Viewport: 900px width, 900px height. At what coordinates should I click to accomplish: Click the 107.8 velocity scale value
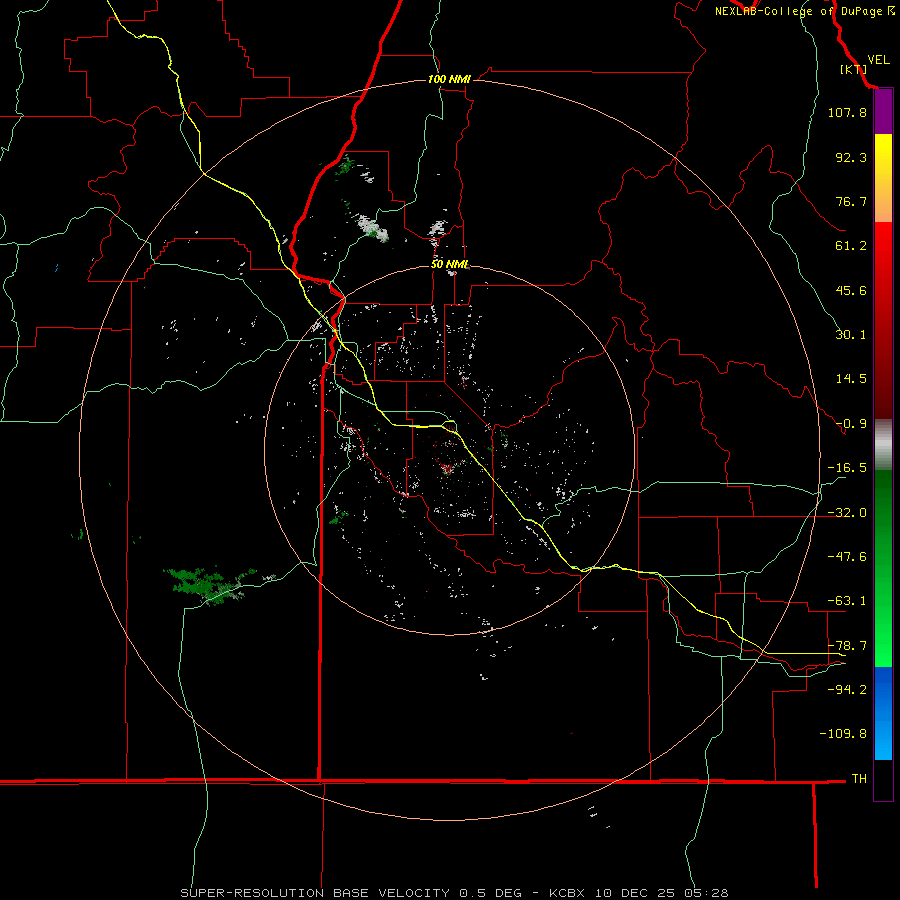pyautogui.click(x=847, y=112)
